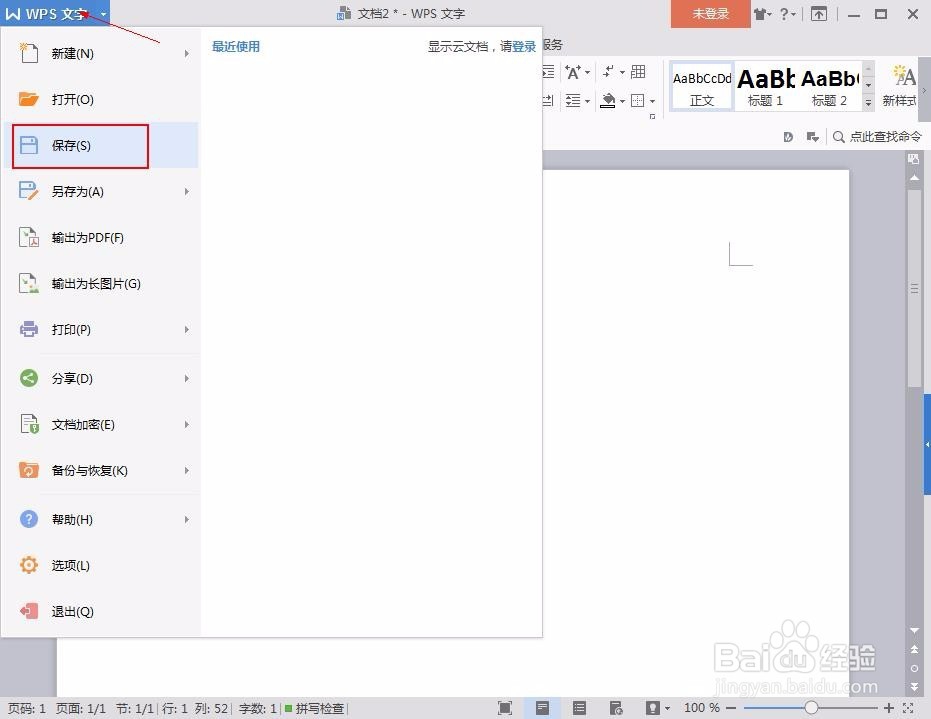Open the 文档加密(E) menu entry
Image resolution: width=931 pixels, height=719 pixels.
pos(100,425)
